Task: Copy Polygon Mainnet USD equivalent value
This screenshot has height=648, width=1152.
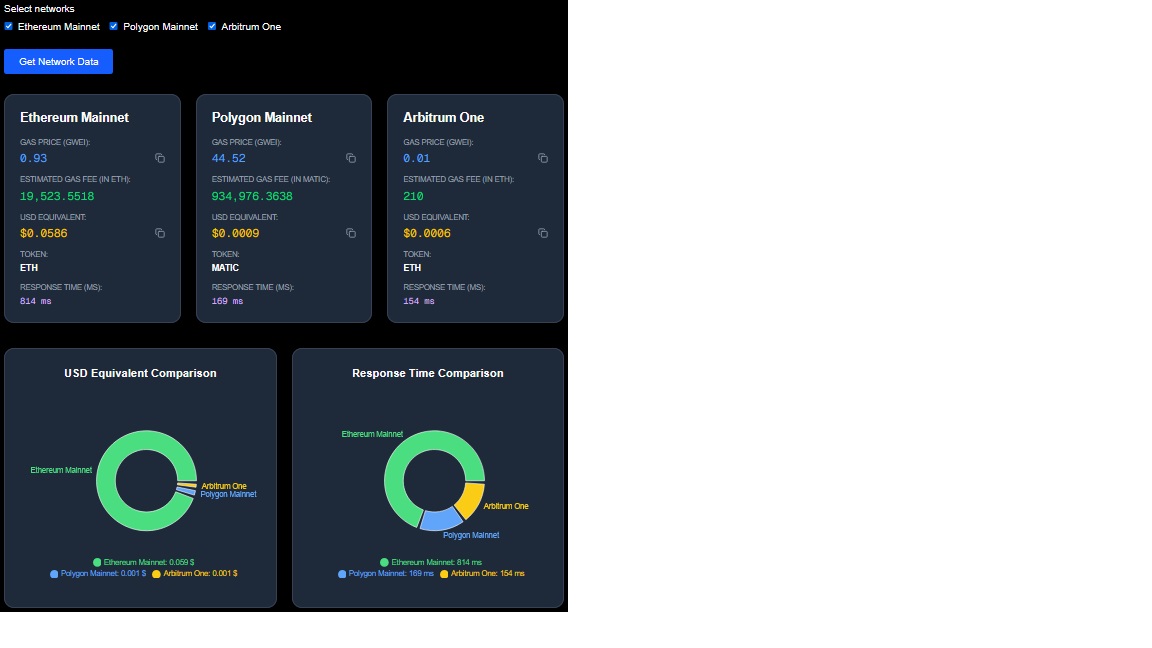Action: coord(351,234)
